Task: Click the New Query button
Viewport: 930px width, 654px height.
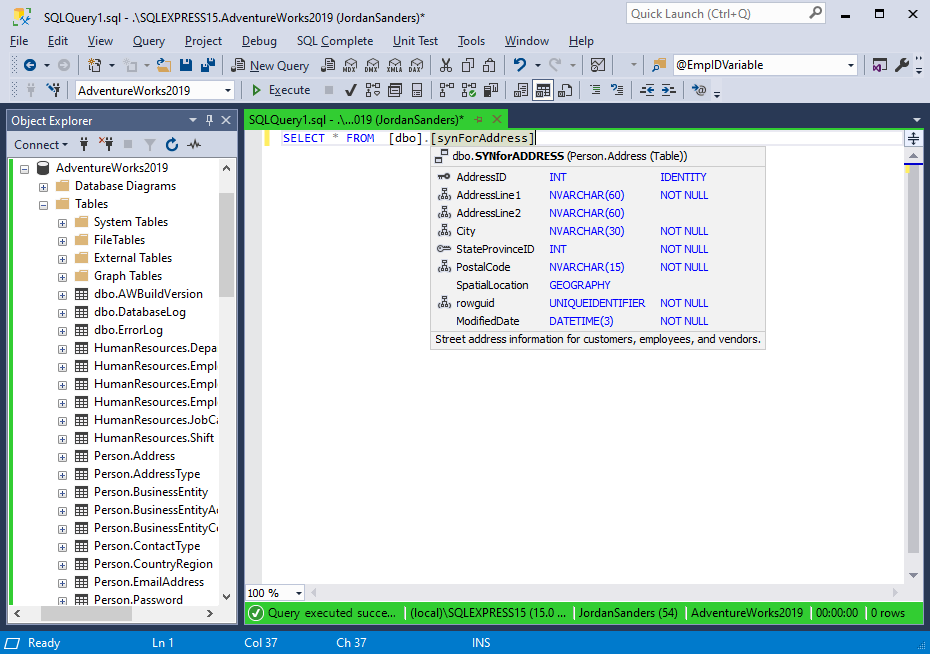Action: (270, 65)
